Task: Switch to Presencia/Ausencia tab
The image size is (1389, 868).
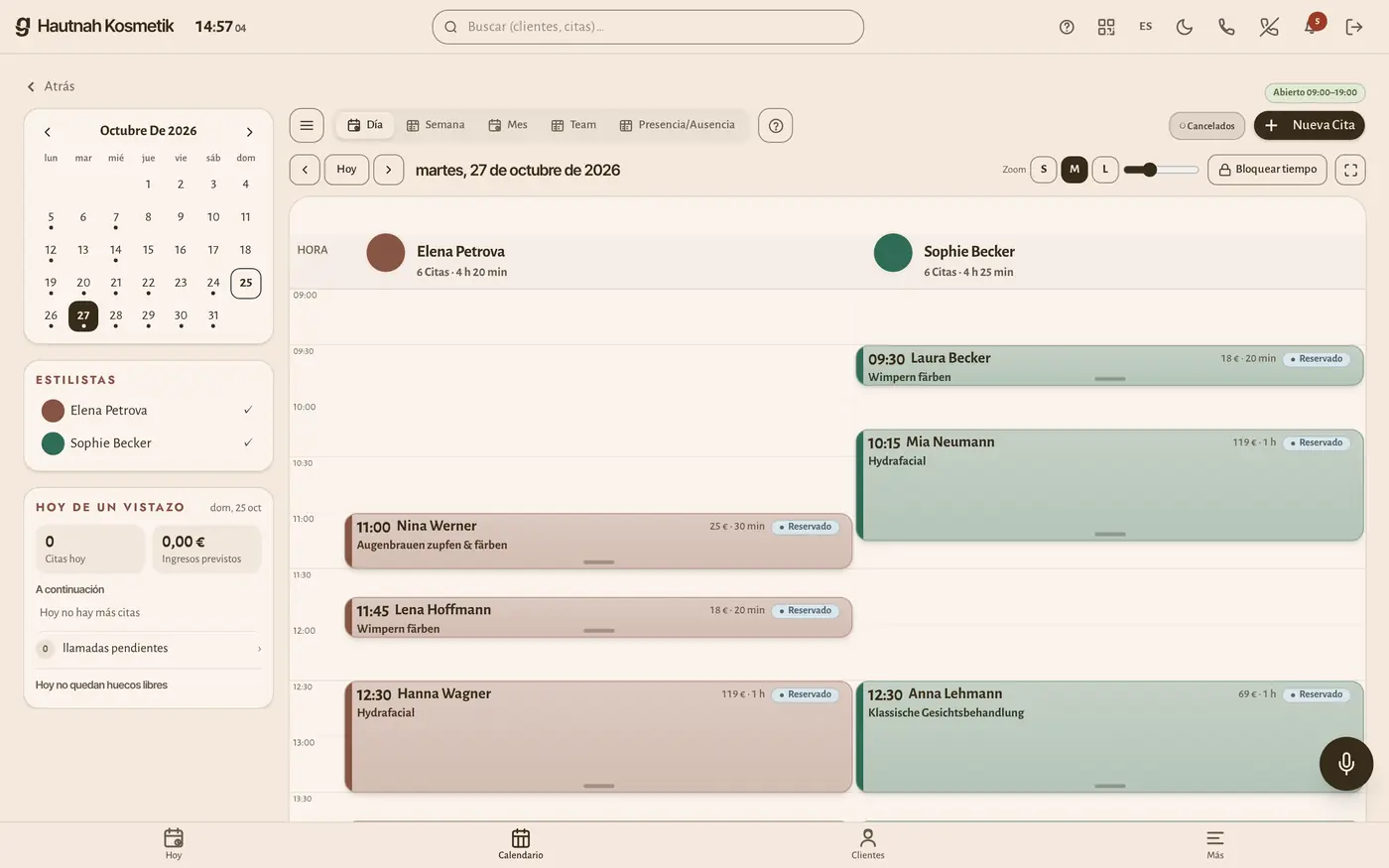Action: pos(678,125)
